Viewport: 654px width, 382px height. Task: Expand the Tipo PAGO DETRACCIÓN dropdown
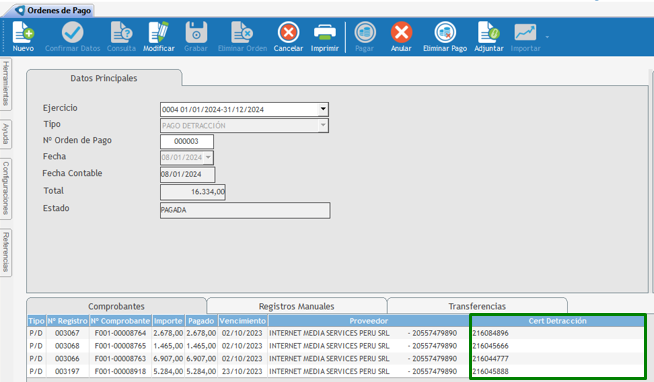[323, 125]
